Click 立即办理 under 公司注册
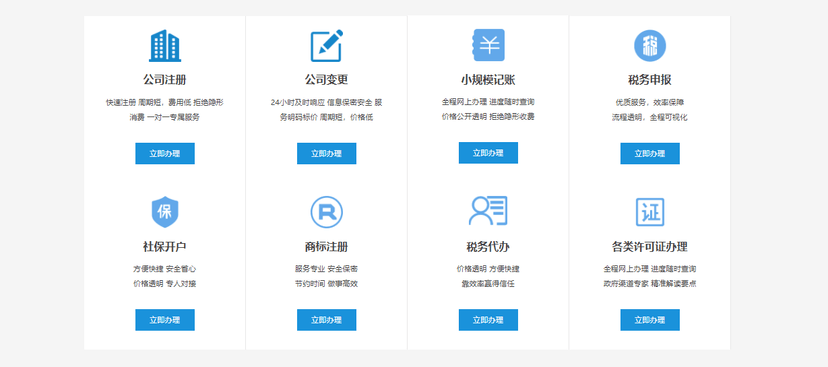 click(165, 154)
